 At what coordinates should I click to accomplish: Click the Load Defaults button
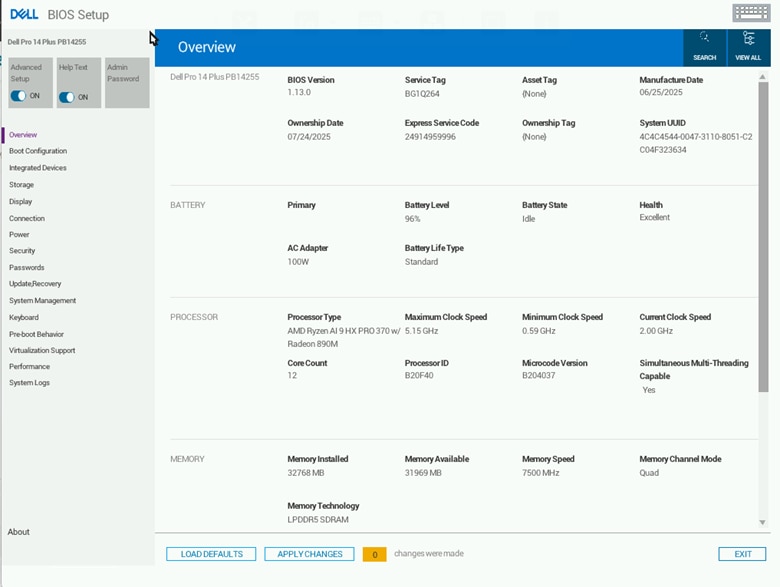[211, 554]
